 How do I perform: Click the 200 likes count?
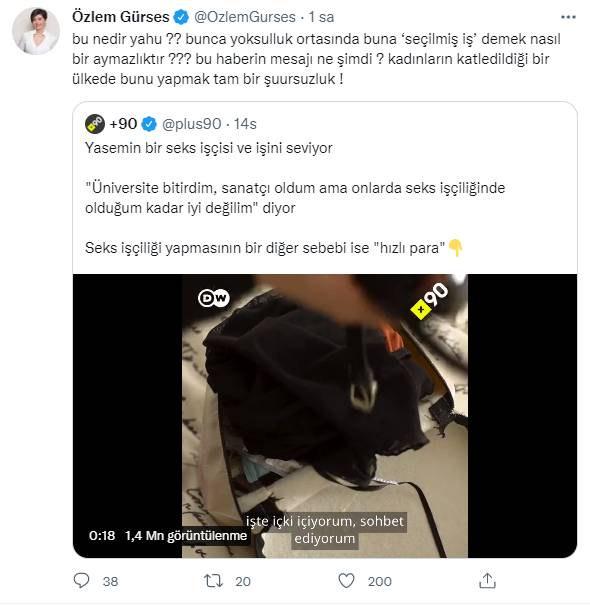tap(380, 581)
